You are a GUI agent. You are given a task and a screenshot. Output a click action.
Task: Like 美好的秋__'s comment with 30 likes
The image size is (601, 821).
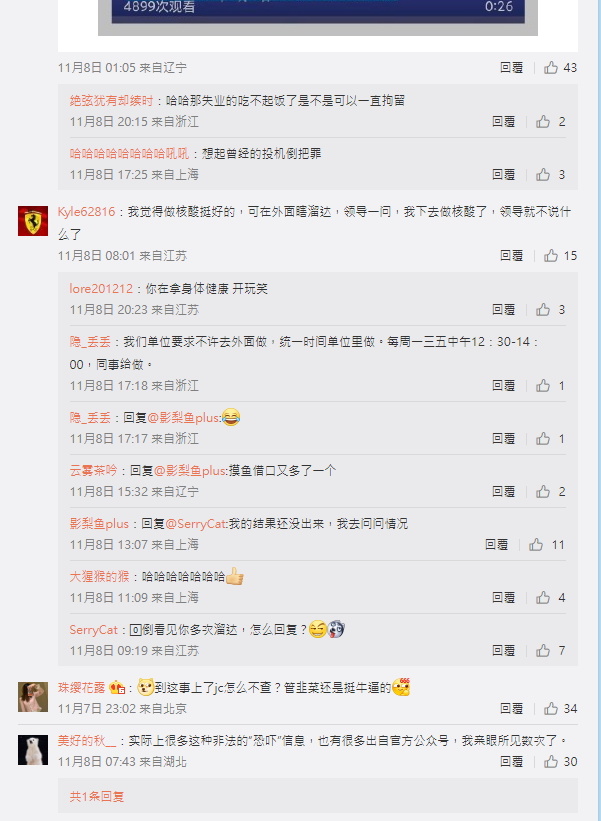(551, 761)
